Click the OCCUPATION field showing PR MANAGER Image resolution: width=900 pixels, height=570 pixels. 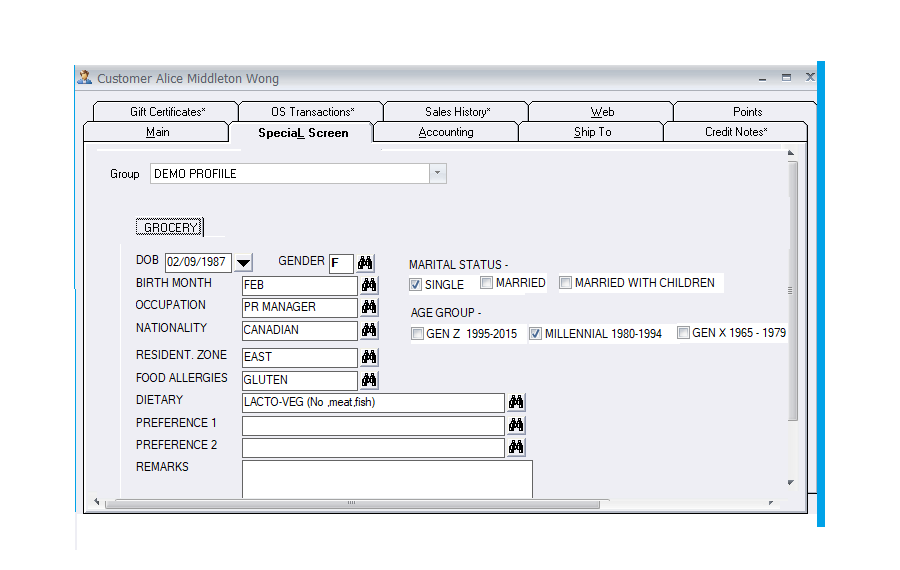[x=300, y=307]
